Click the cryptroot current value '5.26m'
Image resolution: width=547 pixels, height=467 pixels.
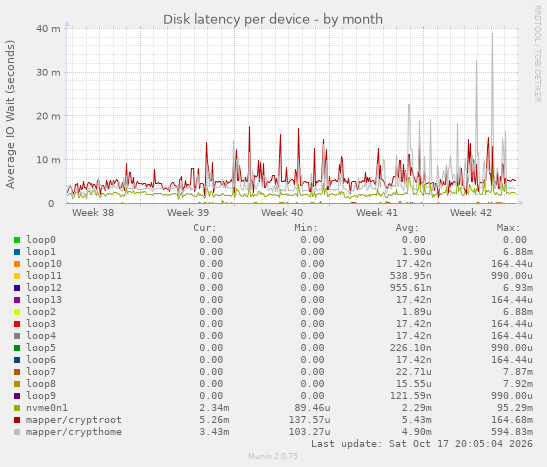pyautogui.click(x=214, y=420)
